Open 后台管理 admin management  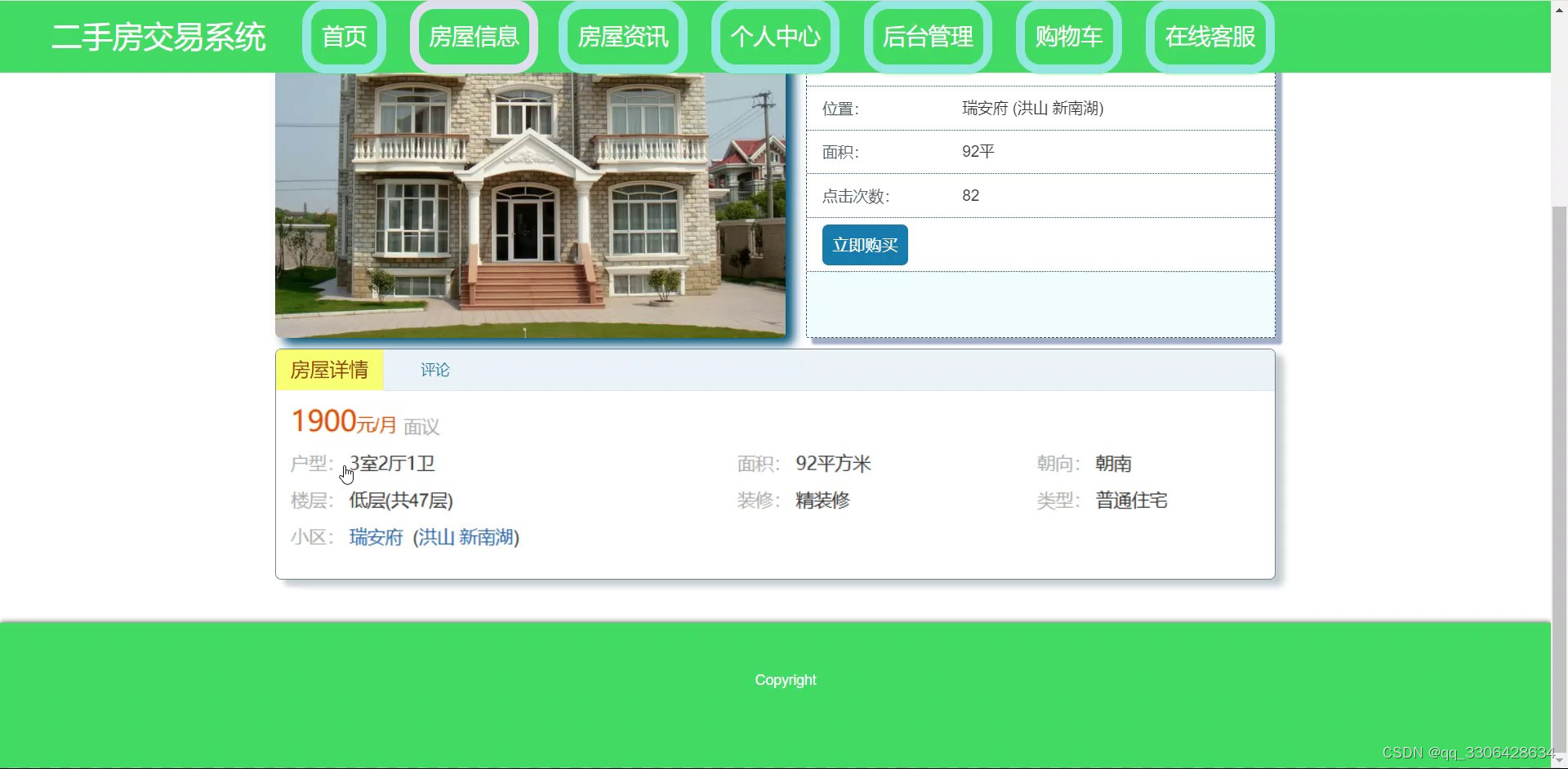(x=927, y=36)
